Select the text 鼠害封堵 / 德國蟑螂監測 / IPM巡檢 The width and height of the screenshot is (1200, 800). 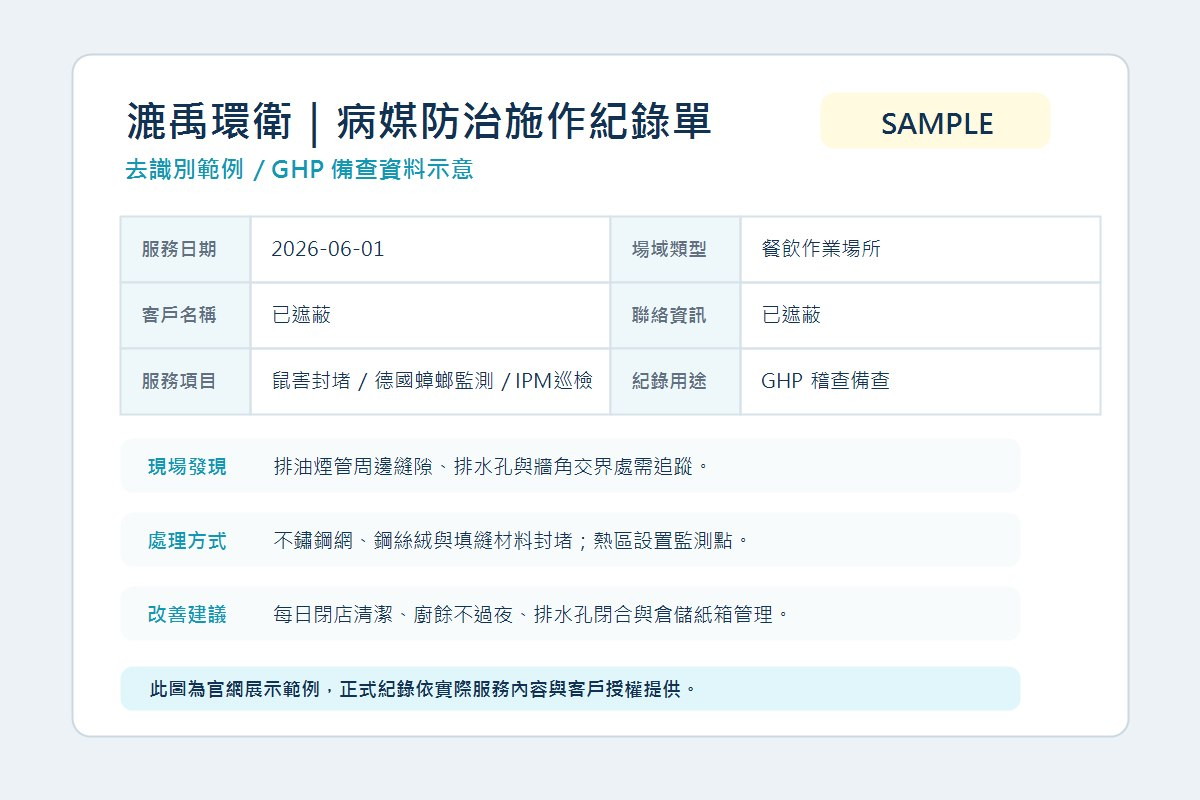pyautogui.click(x=432, y=381)
